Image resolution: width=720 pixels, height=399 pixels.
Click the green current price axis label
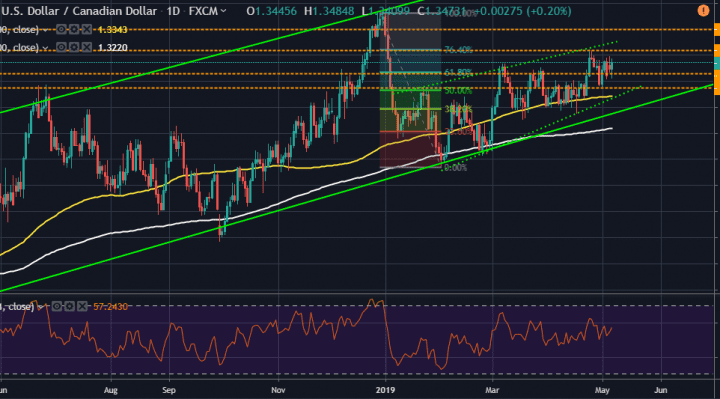click(x=717, y=63)
